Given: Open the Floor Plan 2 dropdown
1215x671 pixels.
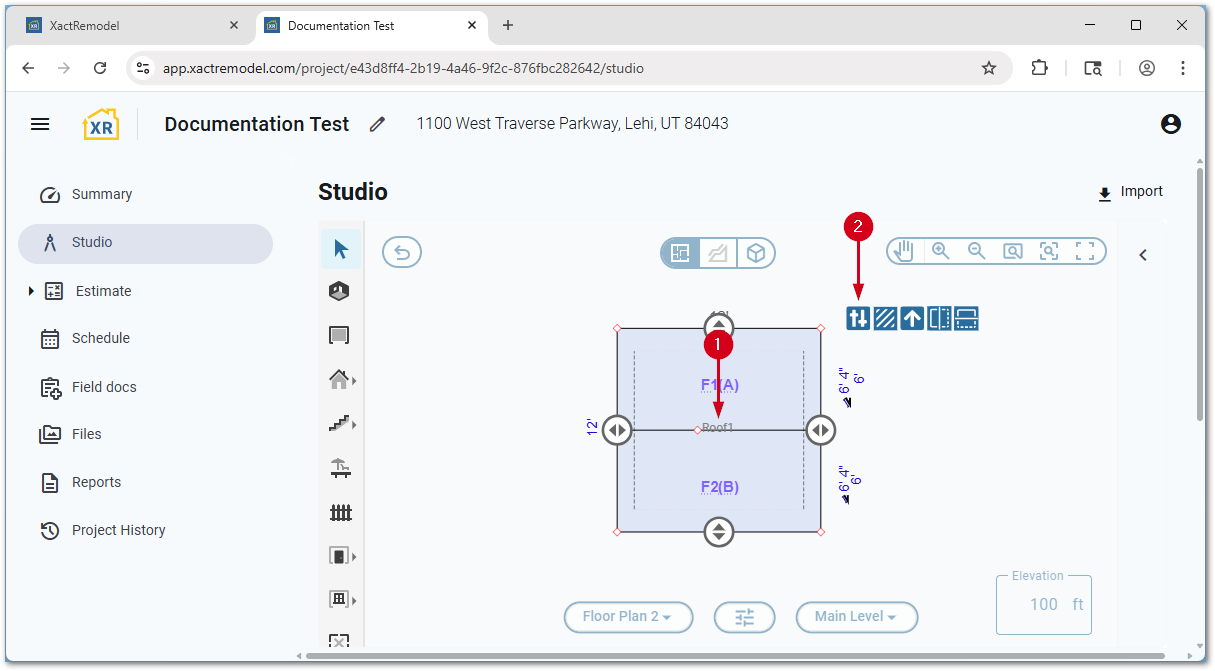Looking at the screenshot, I should pyautogui.click(x=630, y=617).
